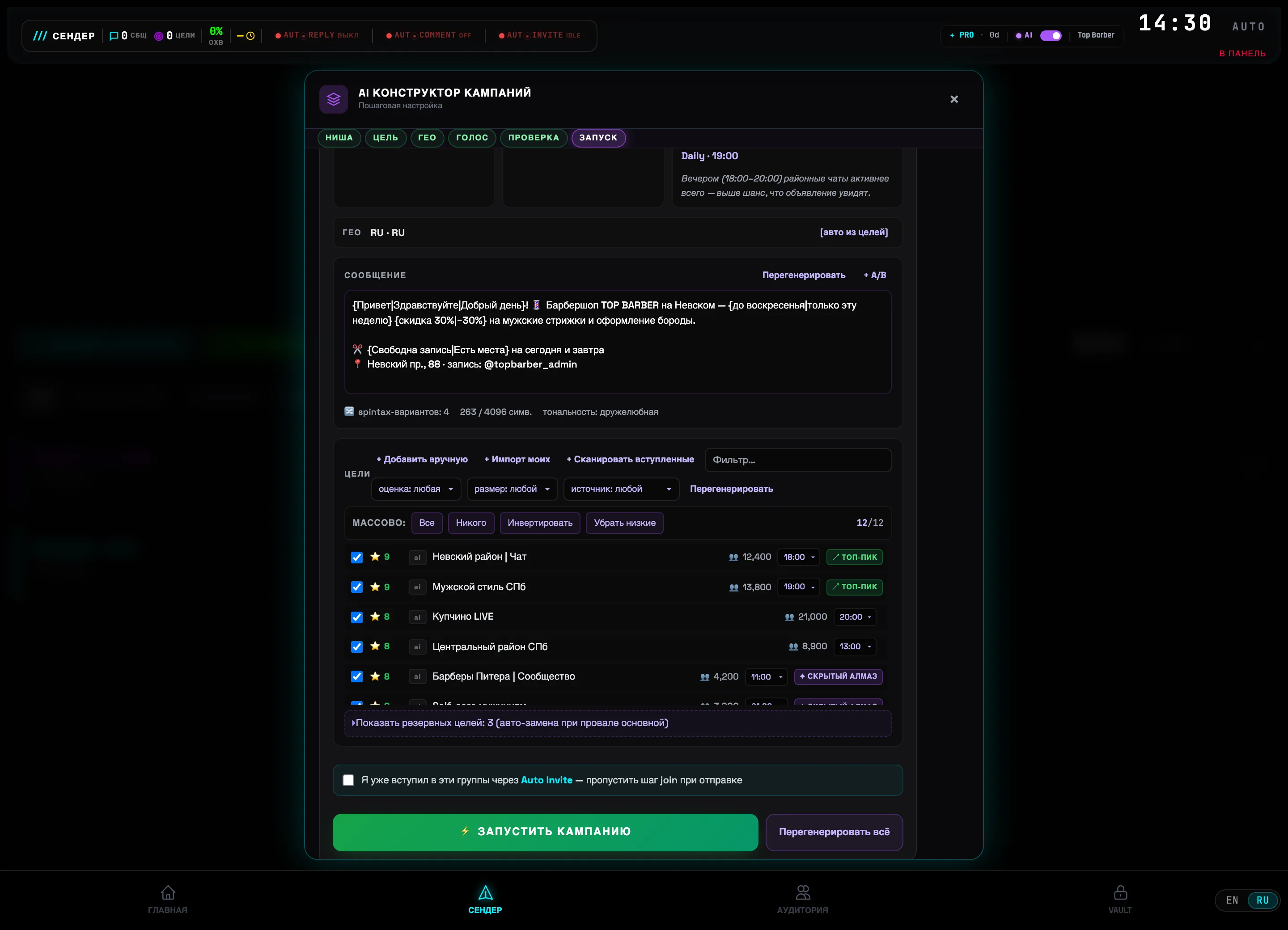1288x930 pixels.
Task: Switch interface language to RU
Action: tap(1262, 900)
